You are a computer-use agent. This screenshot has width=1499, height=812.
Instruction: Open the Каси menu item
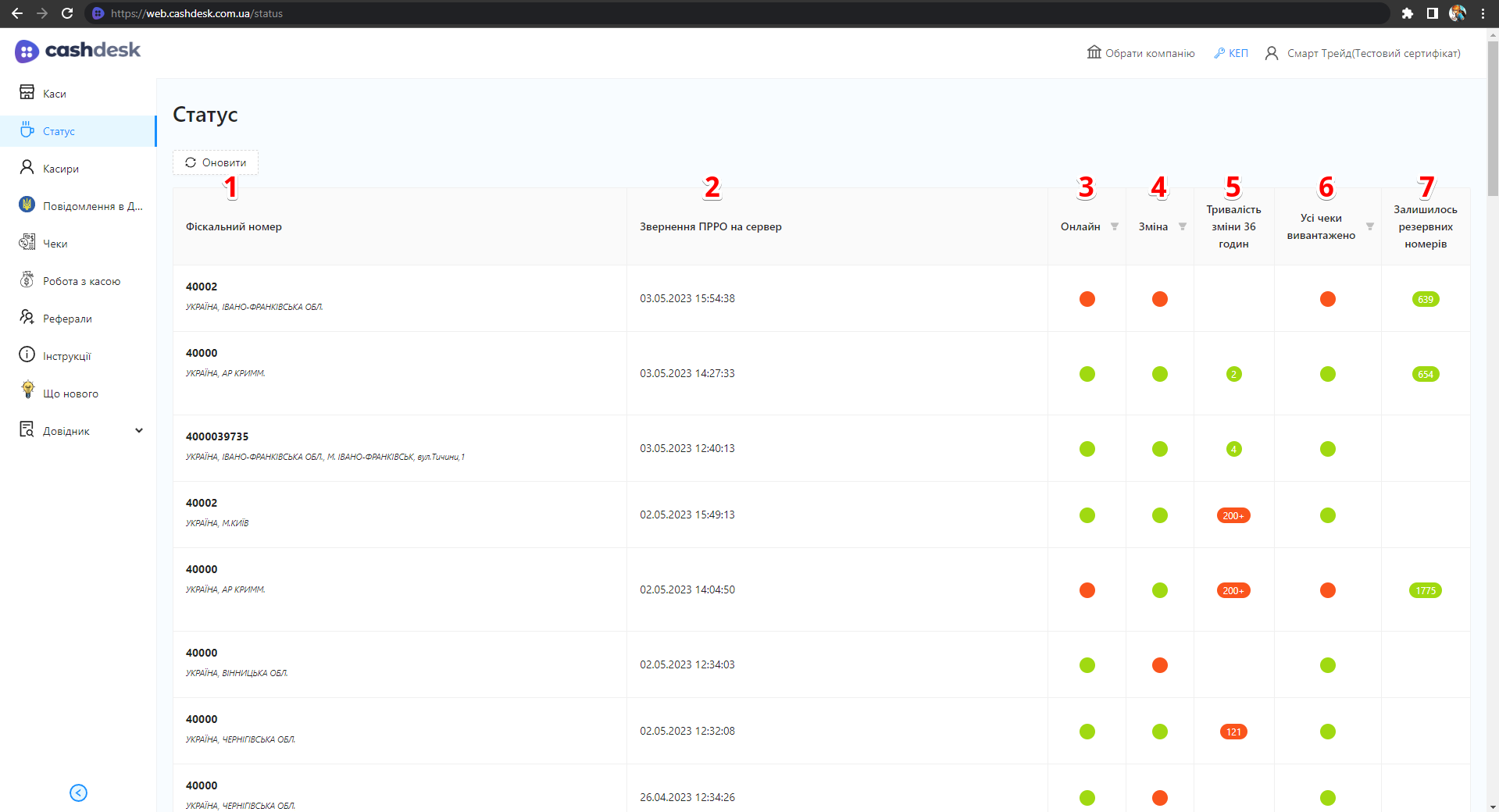tap(54, 94)
